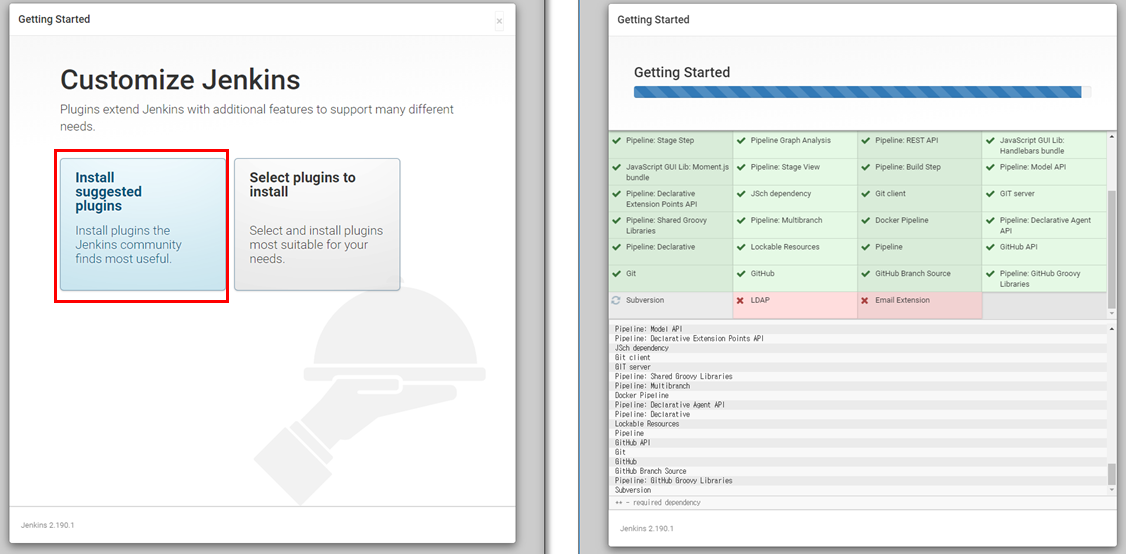Click the check icon for Moment.js bundle

[616, 167]
